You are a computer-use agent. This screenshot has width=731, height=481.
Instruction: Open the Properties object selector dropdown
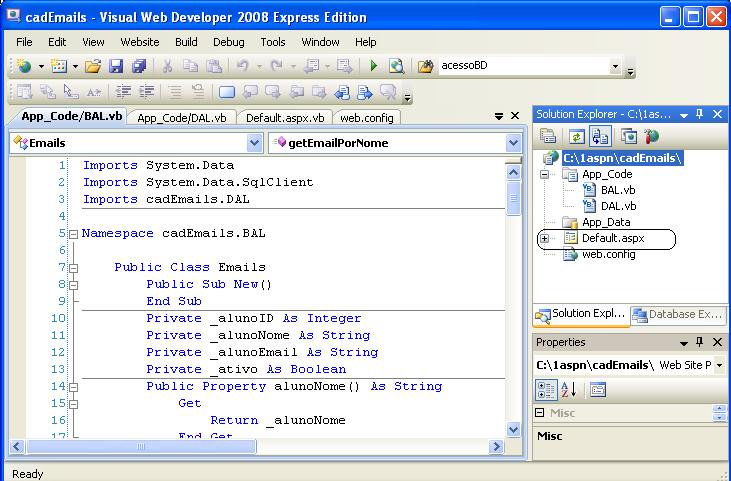click(x=719, y=365)
